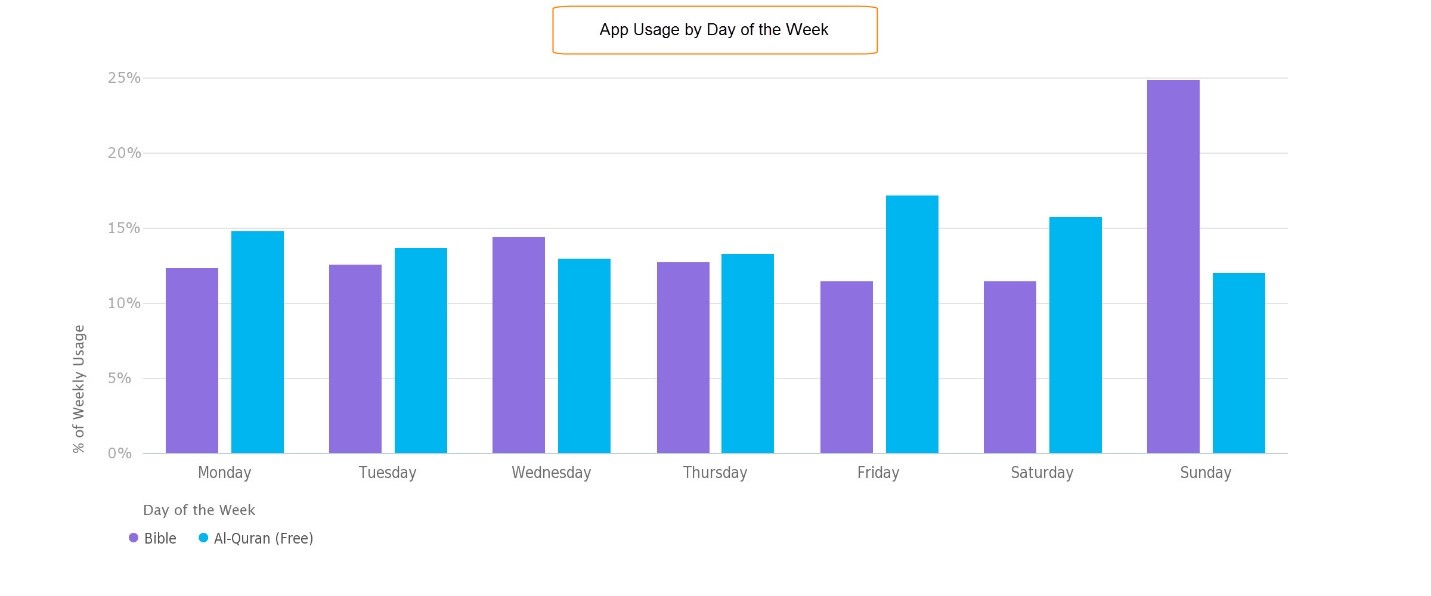Click the Sunday Bible bar
This screenshot has height=596, width=1431.
click(1173, 267)
